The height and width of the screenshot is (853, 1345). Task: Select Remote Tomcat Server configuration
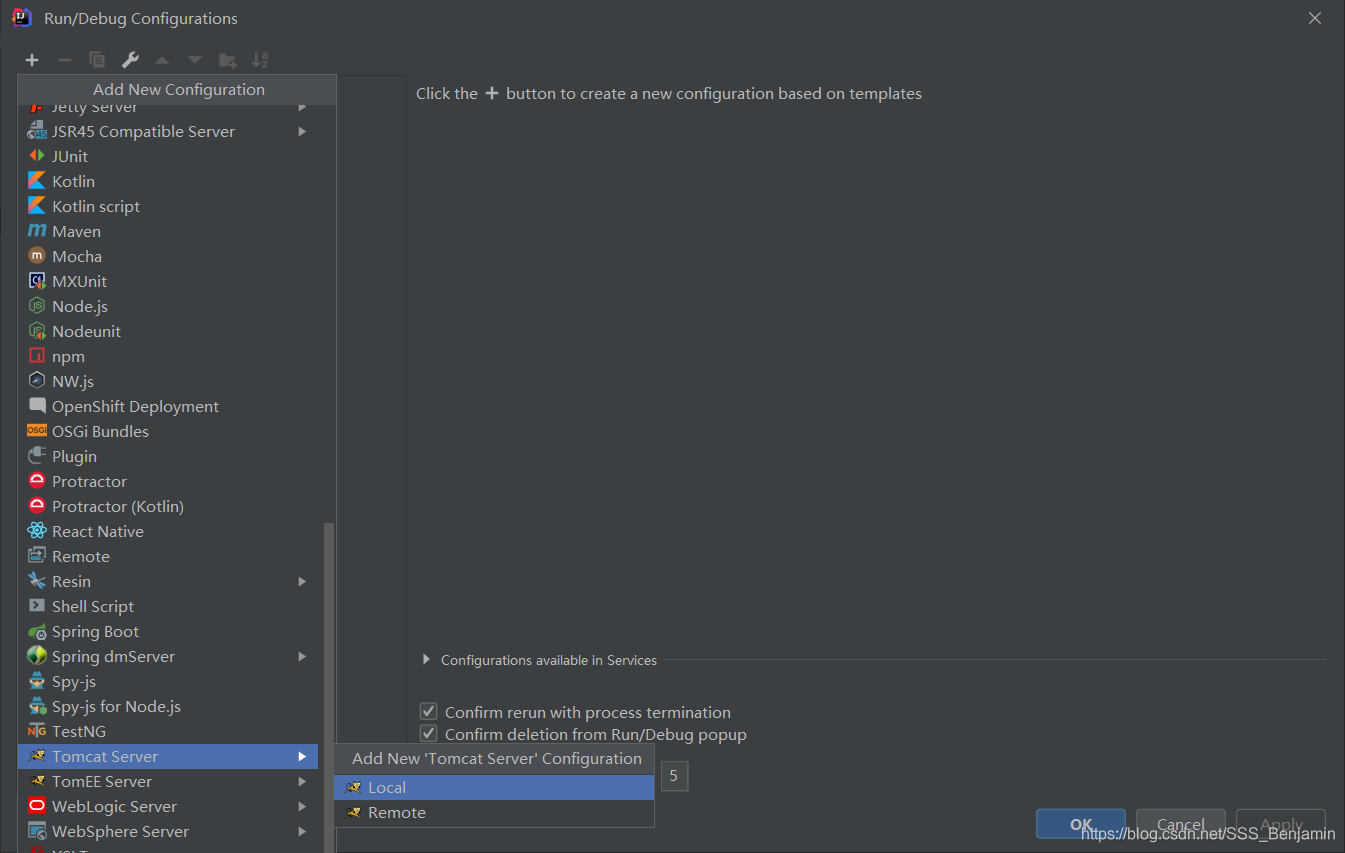pyautogui.click(x=494, y=813)
